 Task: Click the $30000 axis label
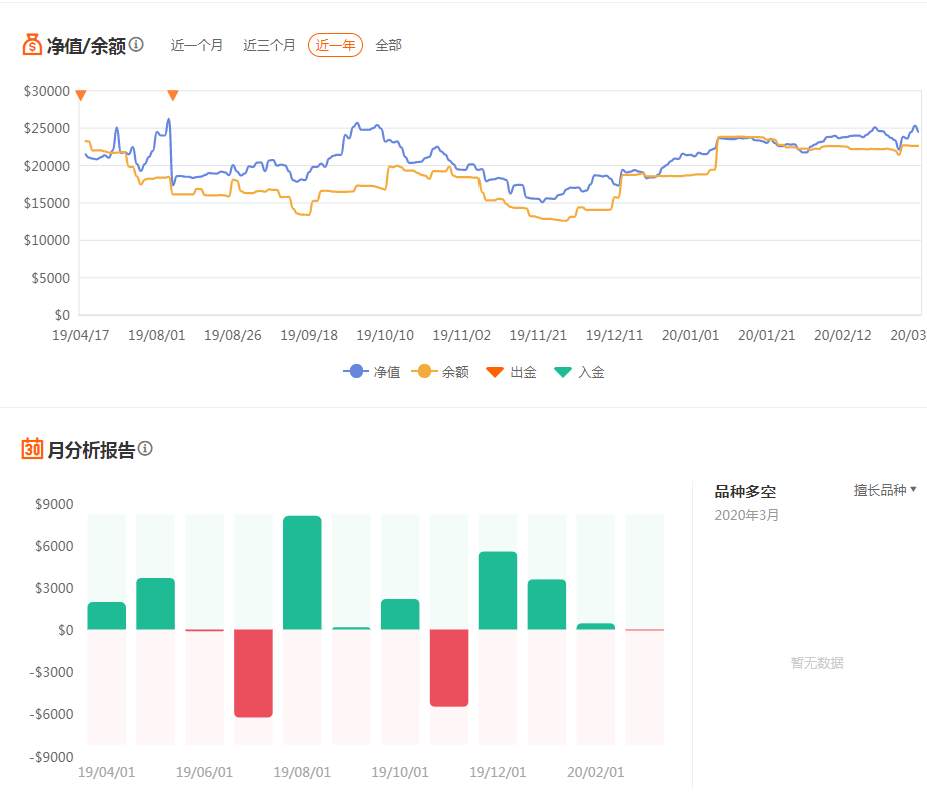click(x=47, y=91)
